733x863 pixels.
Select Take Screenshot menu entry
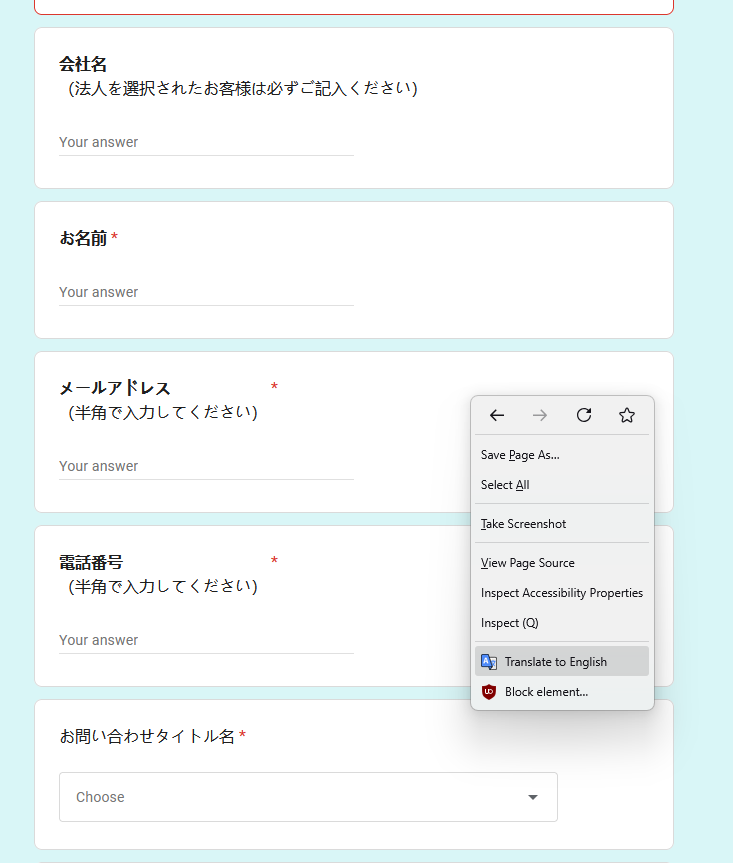562,523
